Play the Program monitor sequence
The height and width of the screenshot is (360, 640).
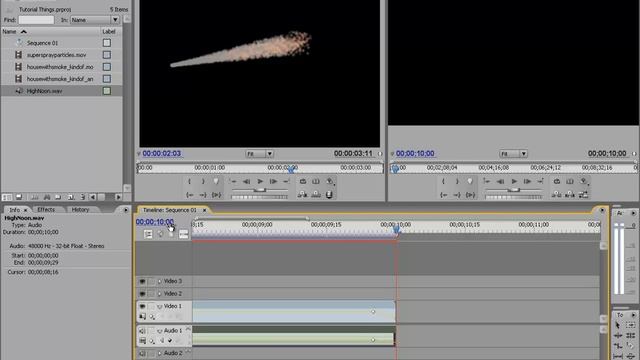pos(514,181)
